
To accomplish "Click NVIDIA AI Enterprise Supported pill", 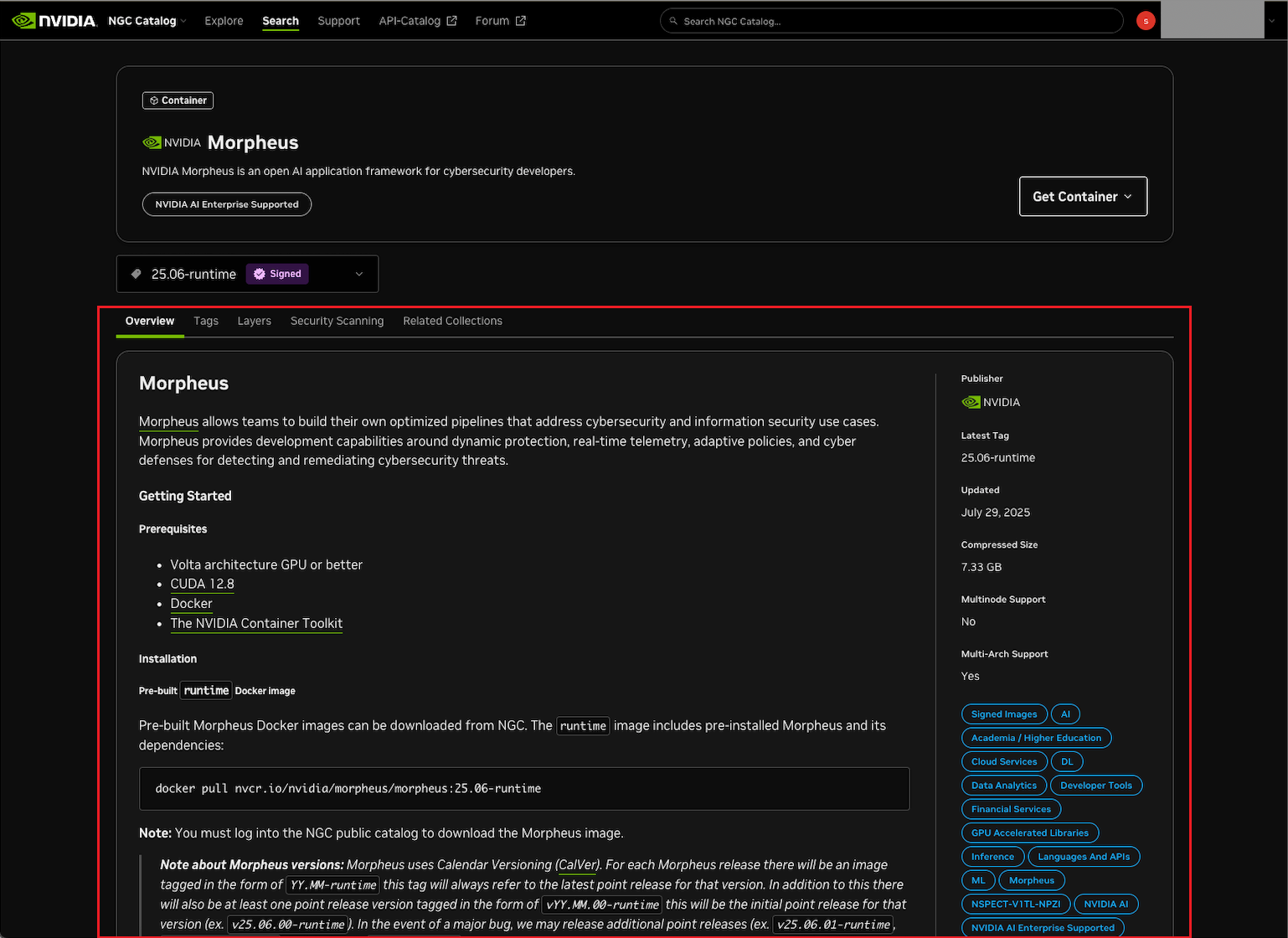I will pos(227,204).
